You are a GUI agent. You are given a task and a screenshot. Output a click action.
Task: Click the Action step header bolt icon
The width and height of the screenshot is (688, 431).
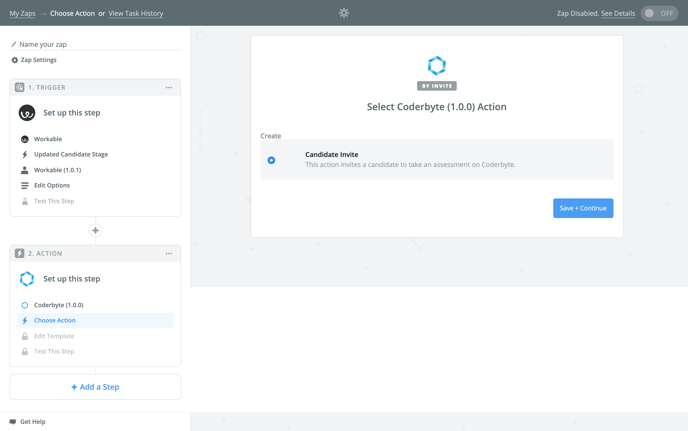click(x=20, y=253)
